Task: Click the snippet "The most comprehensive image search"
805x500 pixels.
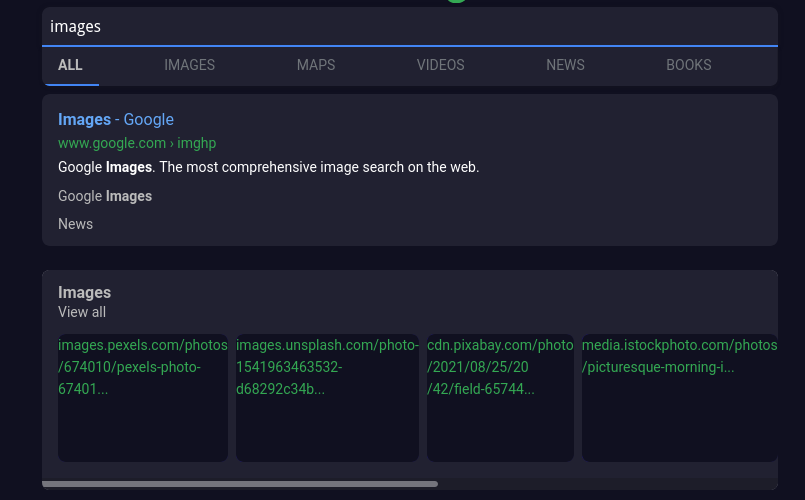Action: 281,167
